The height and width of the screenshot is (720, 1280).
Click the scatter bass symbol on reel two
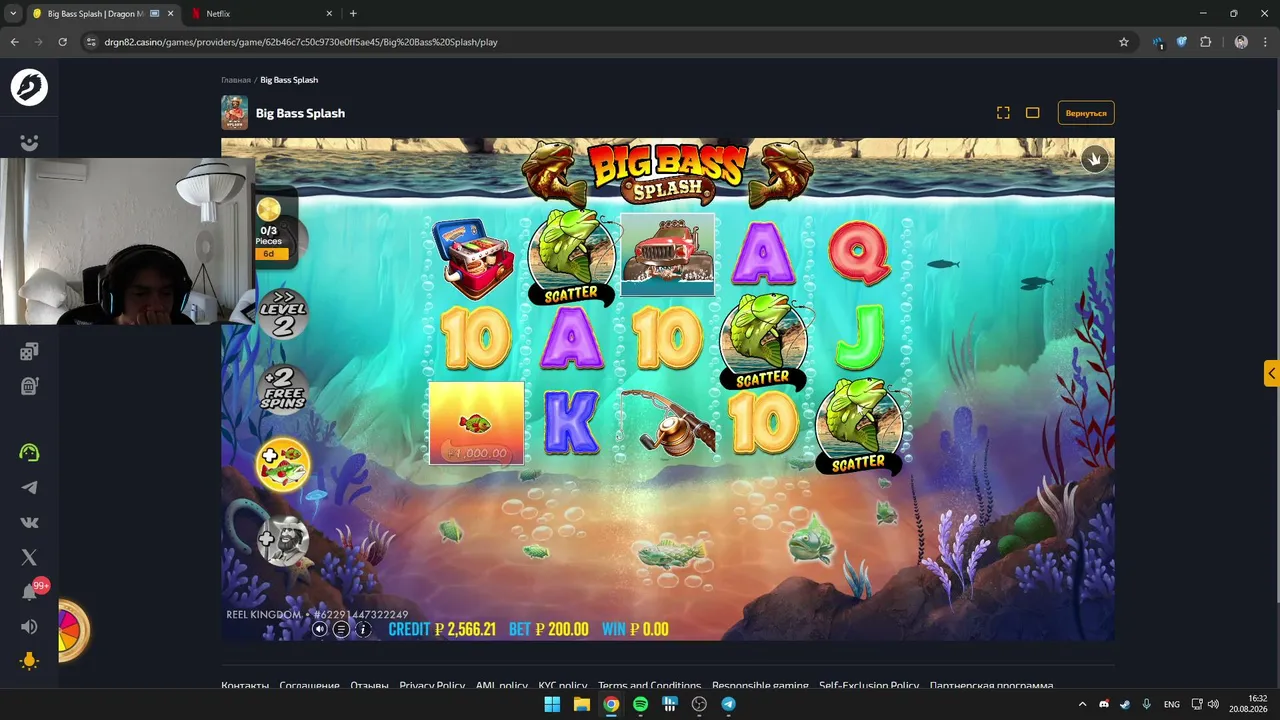tap(572, 257)
